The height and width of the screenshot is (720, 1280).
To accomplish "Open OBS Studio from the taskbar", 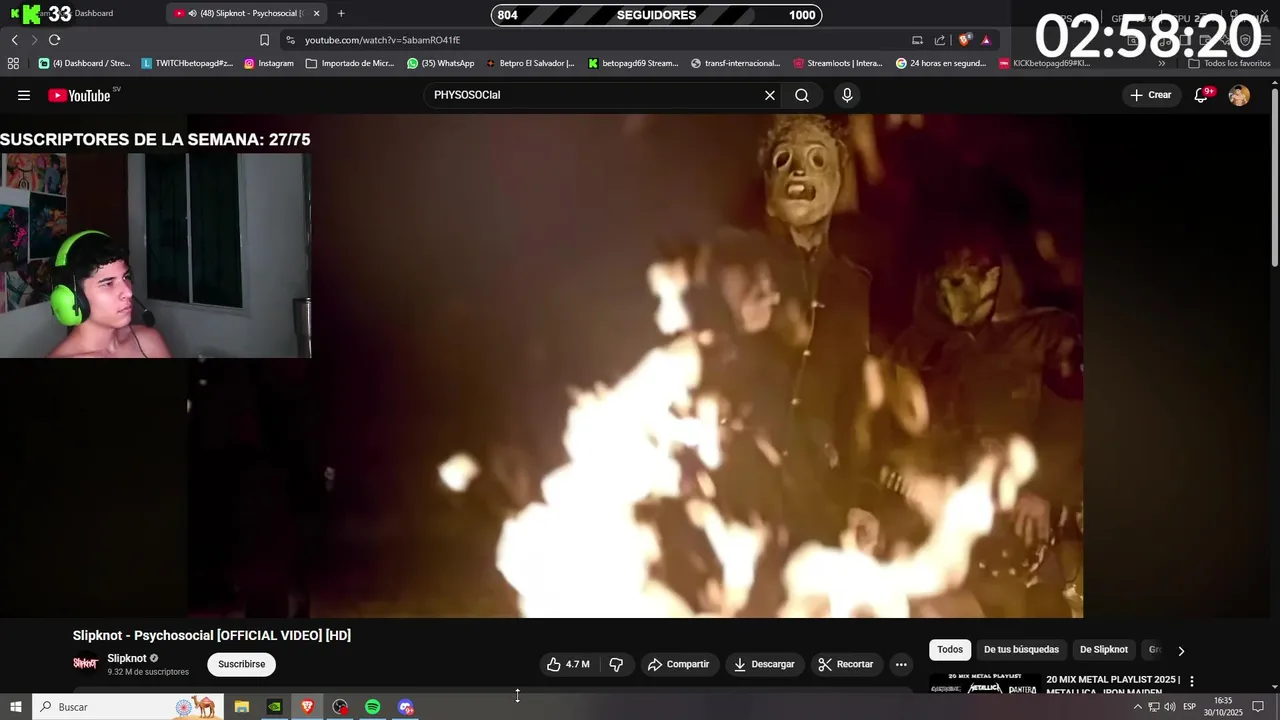I will [340, 707].
